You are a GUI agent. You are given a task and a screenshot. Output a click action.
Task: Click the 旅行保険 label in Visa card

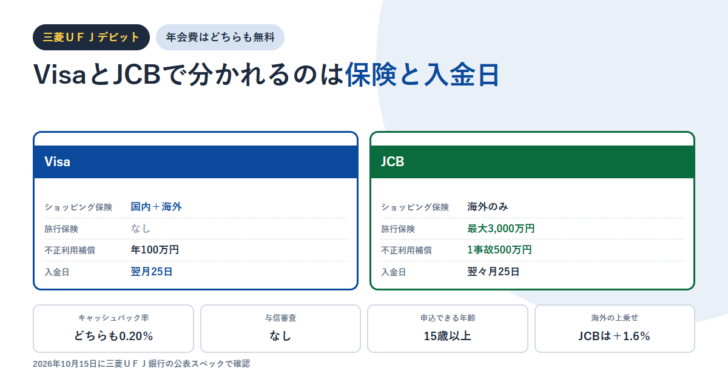(61, 229)
